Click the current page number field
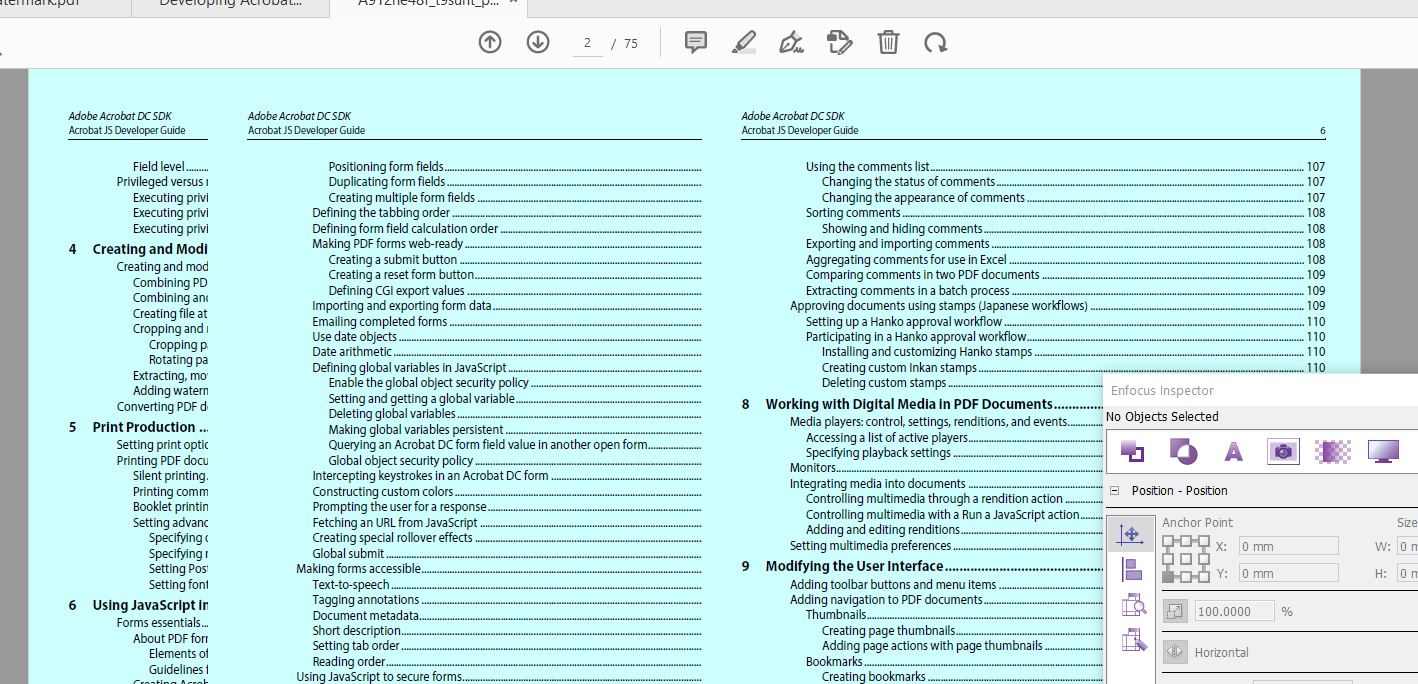Image resolution: width=1418 pixels, height=684 pixels. pos(588,43)
